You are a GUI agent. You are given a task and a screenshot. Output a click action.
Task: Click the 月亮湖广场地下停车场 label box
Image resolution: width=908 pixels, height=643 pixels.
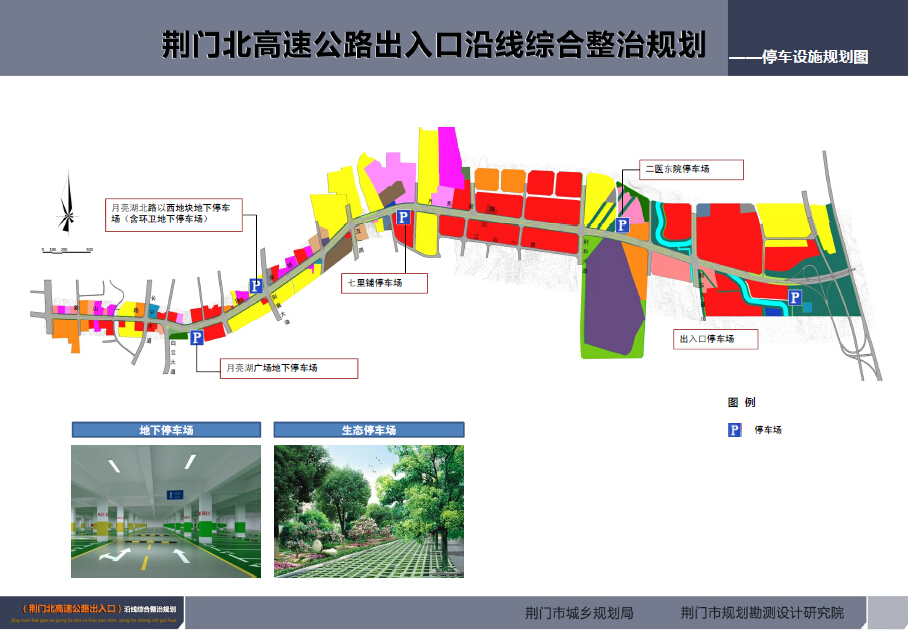coord(289,368)
